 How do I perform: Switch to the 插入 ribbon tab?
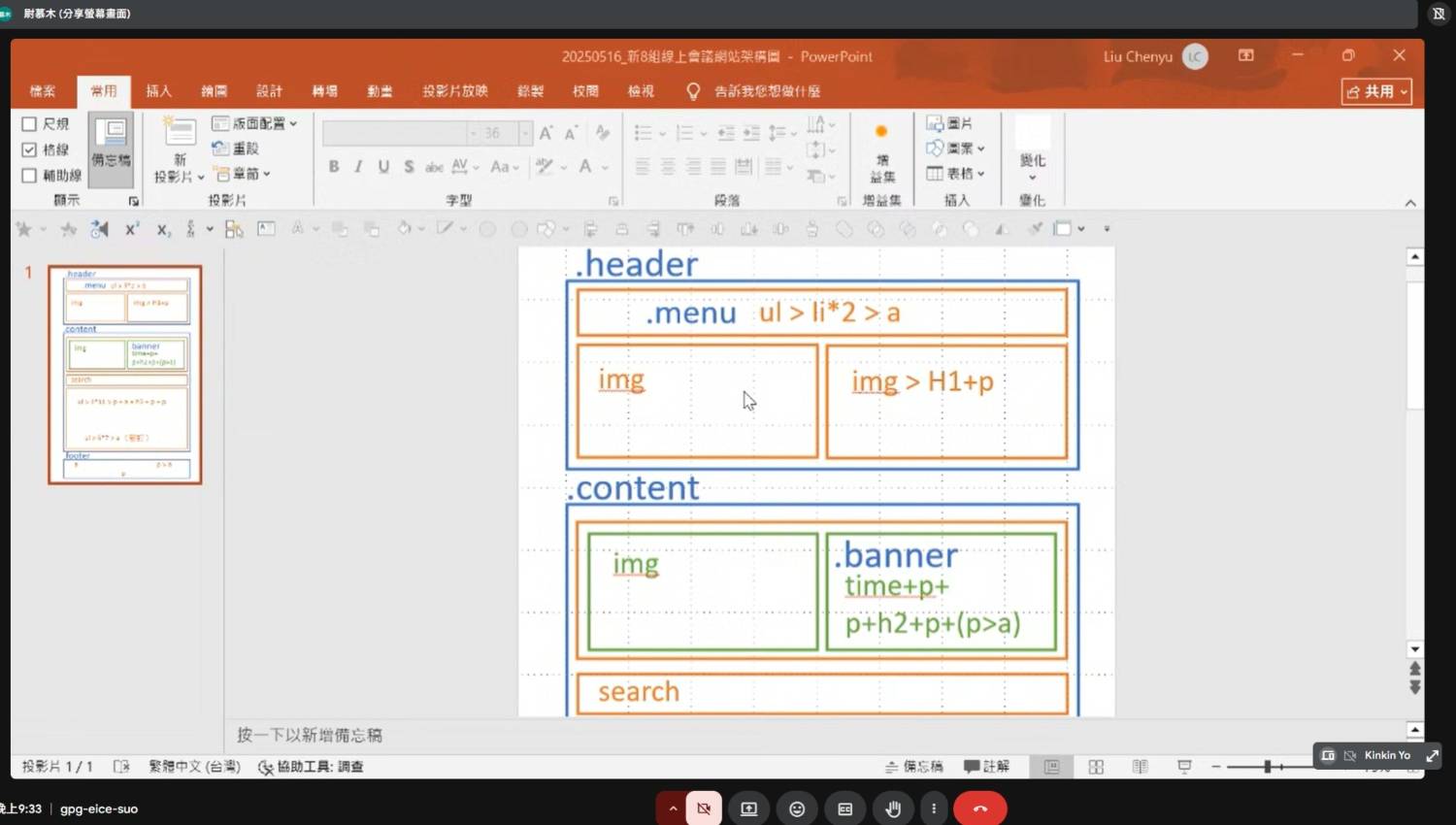tap(158, 91)
